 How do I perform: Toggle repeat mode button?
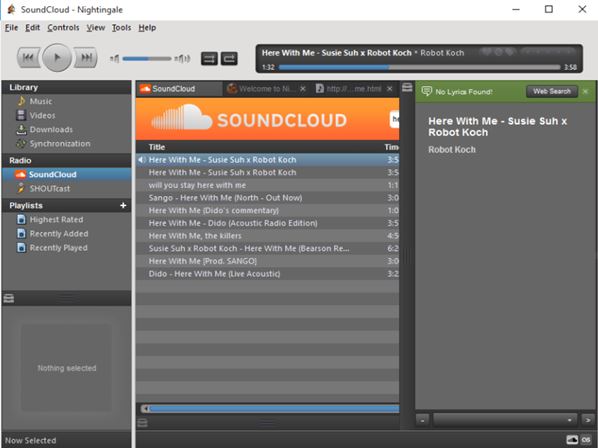[229, 58]
